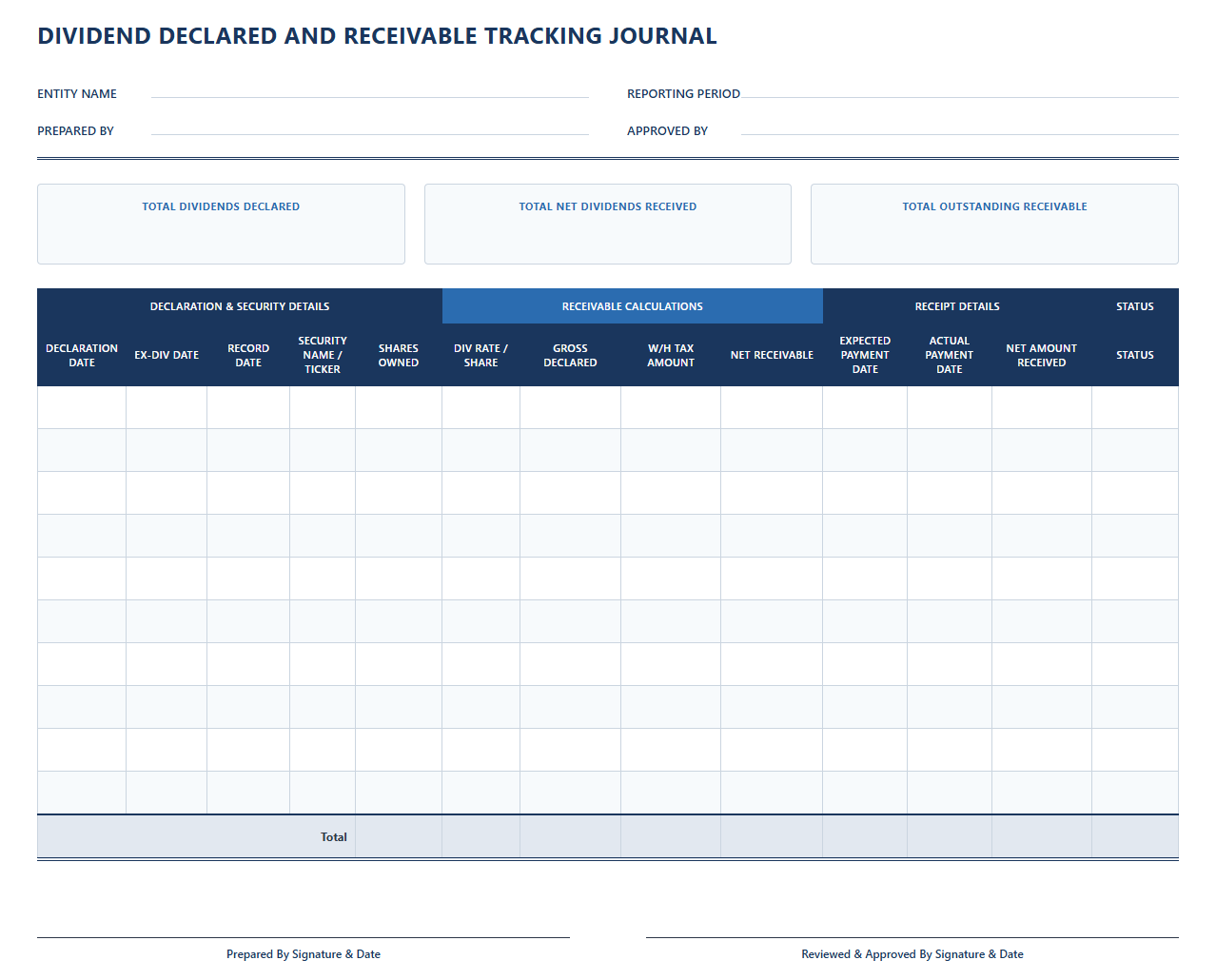Click the Total row label
1216x980 pixels.
[x=333, y=837]
